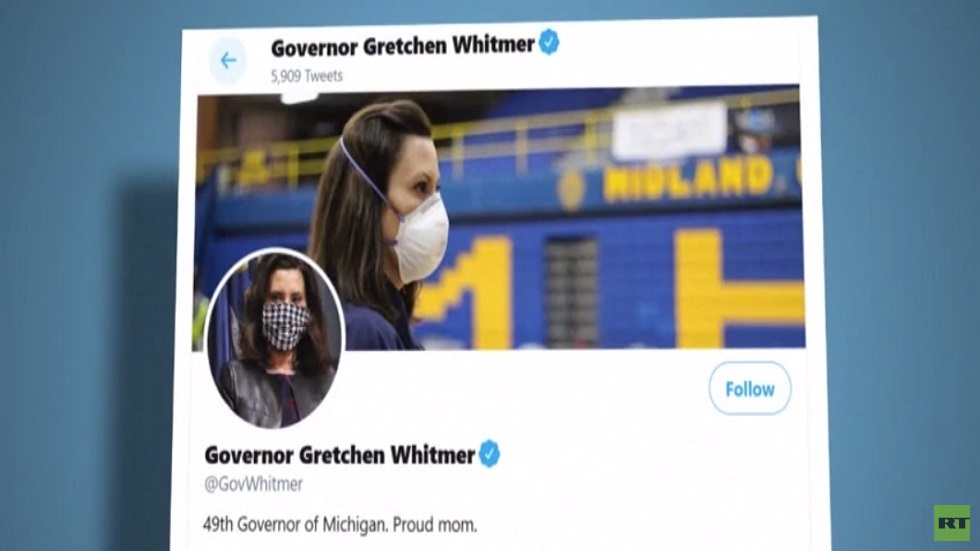980x551 pixels.
Task: Click verified badge beside profile display name
Action: pyautogui.click(x=489, y=454)
